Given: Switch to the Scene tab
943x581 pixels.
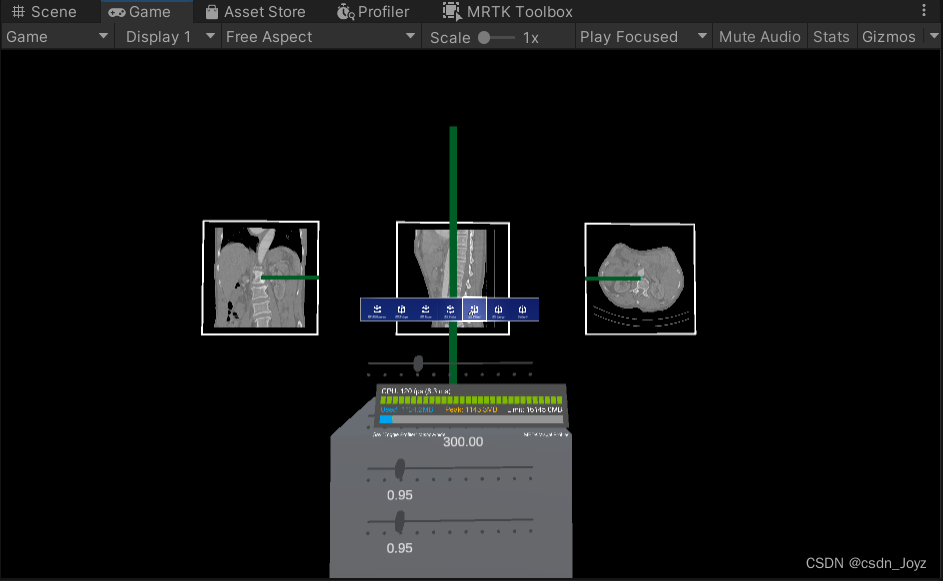Looking at the screenshot, I should point(44,11).
